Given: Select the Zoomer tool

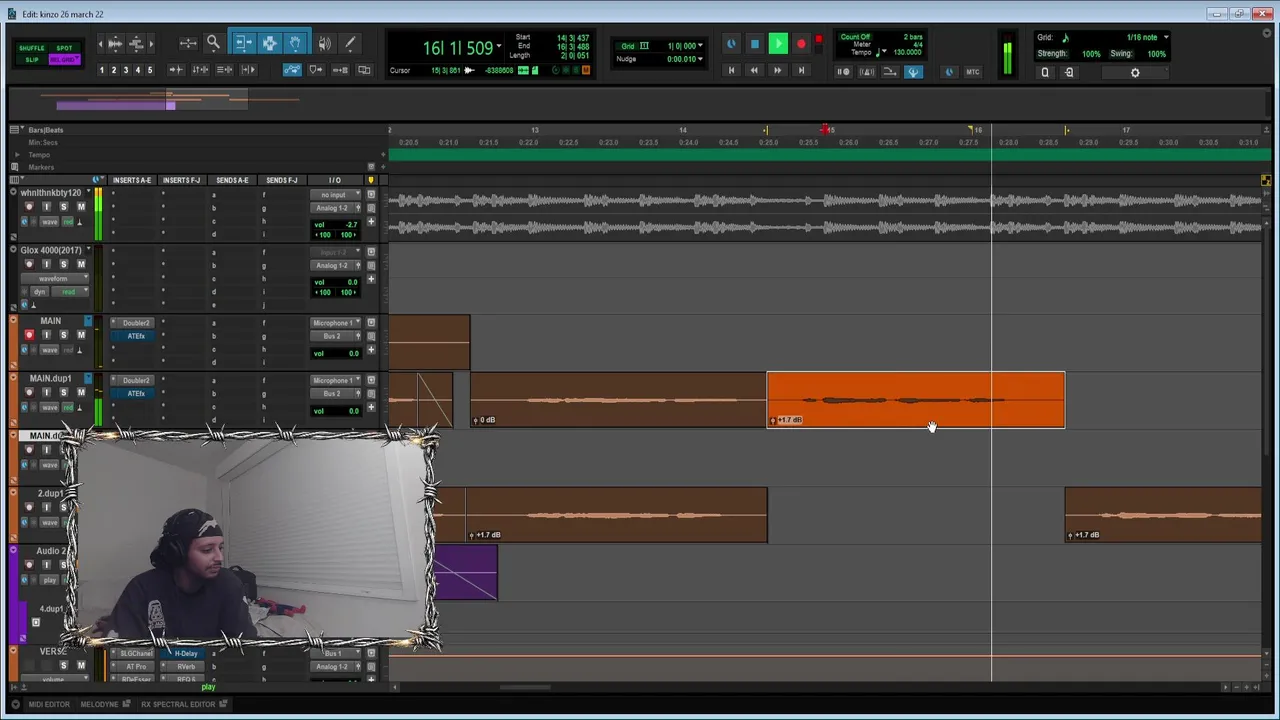Looking at the screenshot, I should pyautogui.click(x=213, y=43).
